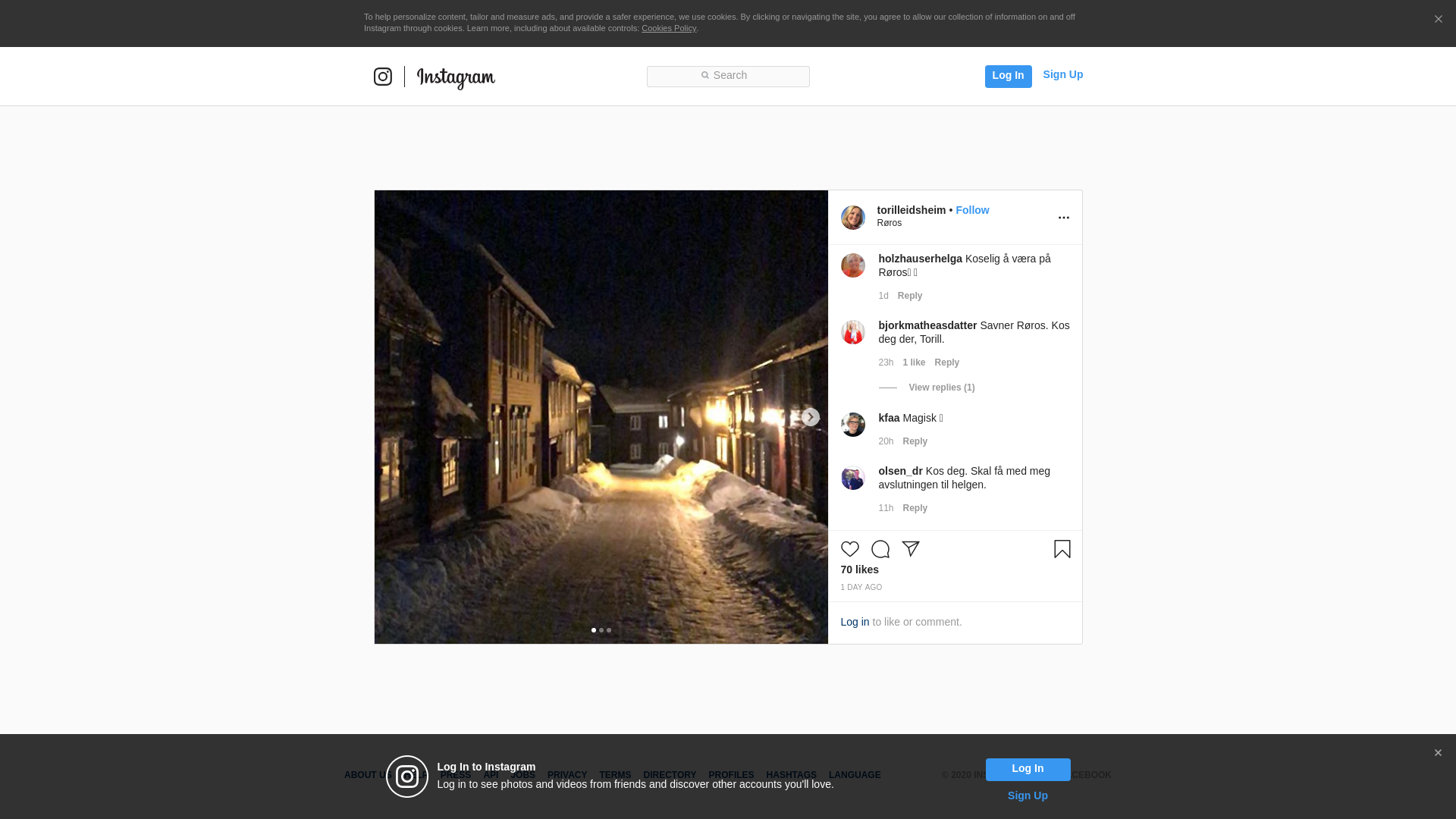Click the Instagram logo in the bottom banner
Image resolution: width=1456 pixels, height=819 pixels.
point(407,777)
